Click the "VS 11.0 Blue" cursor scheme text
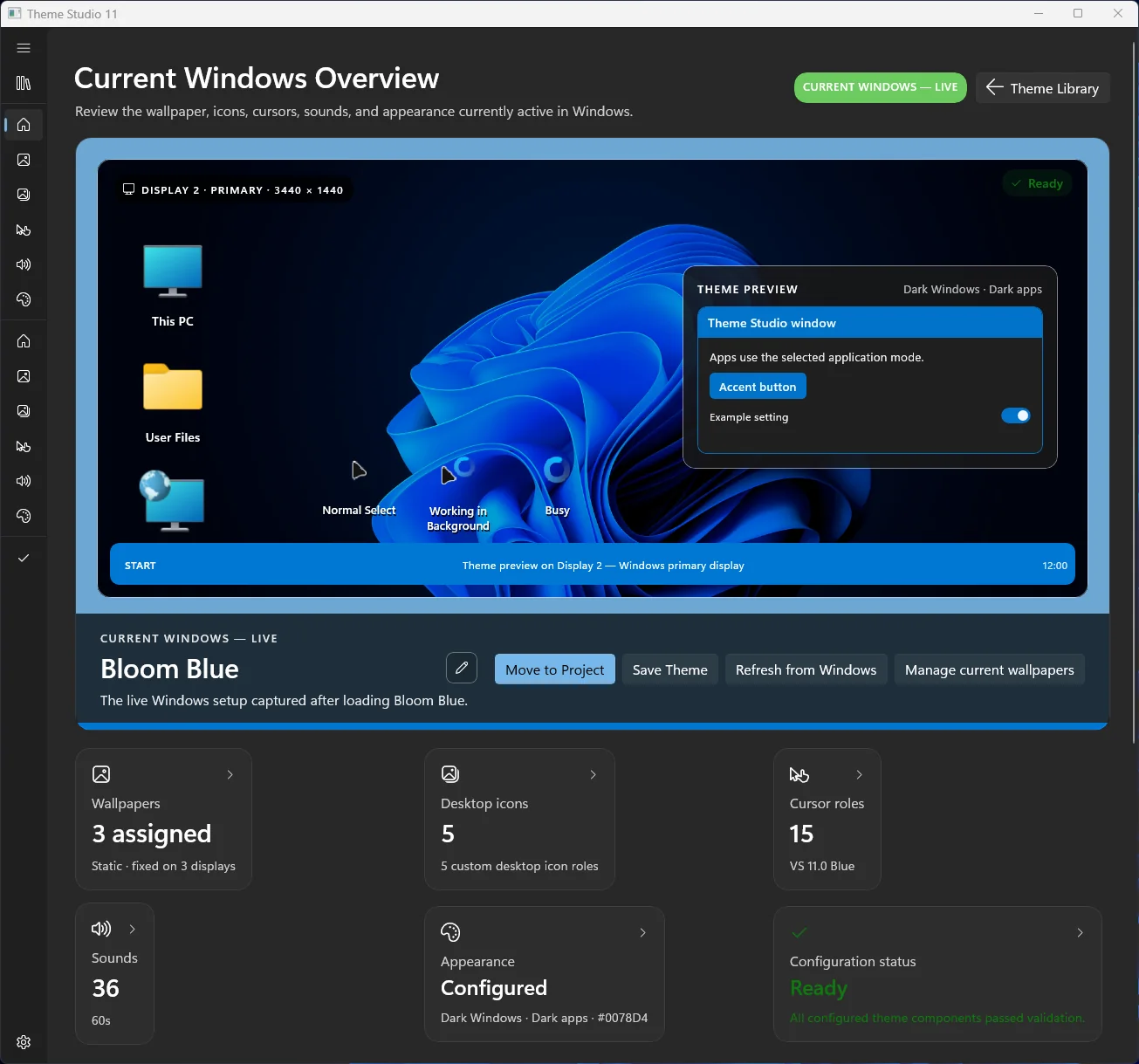The height and width of the screenshot is (1064, 1139). (x=822, y=866)
